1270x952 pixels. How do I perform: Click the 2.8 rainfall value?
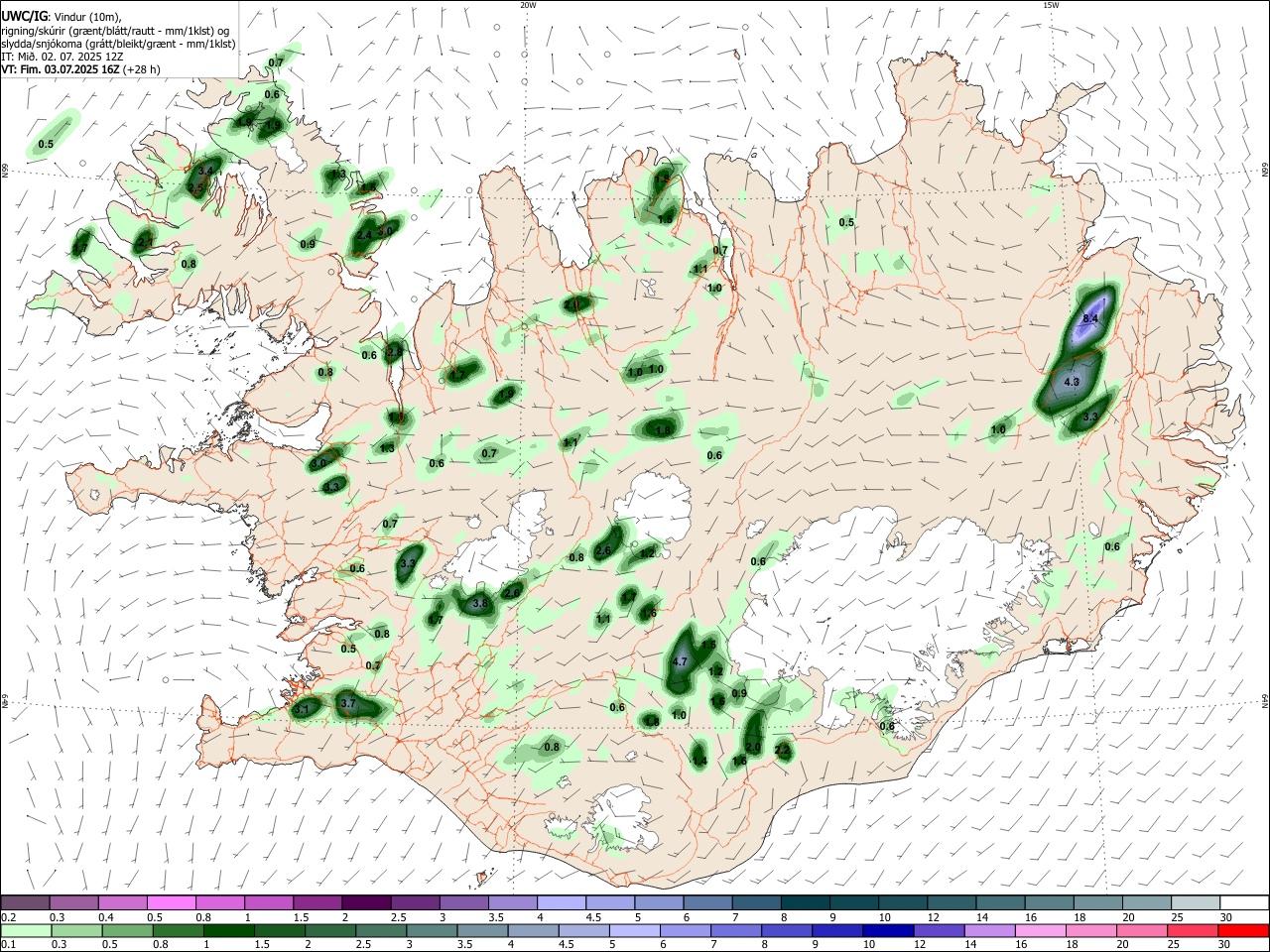pos(395,351)
